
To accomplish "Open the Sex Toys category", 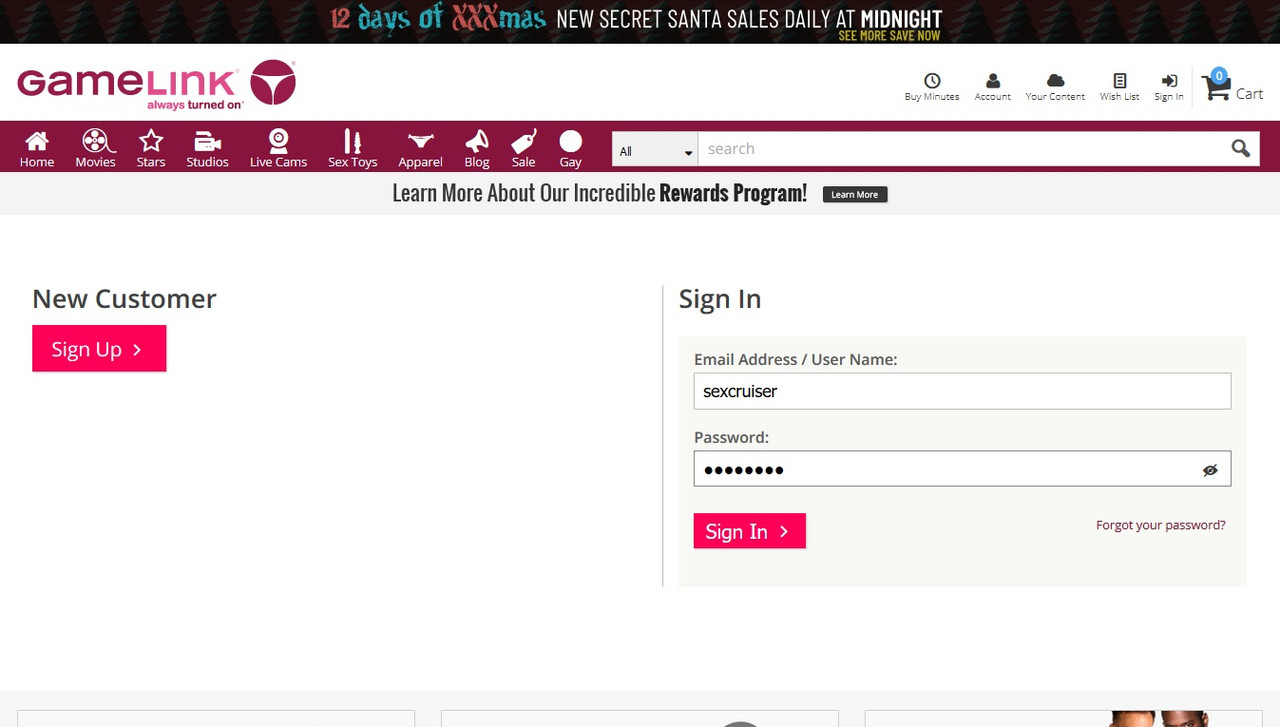I will pyautogui.click(x=352, y=148).
